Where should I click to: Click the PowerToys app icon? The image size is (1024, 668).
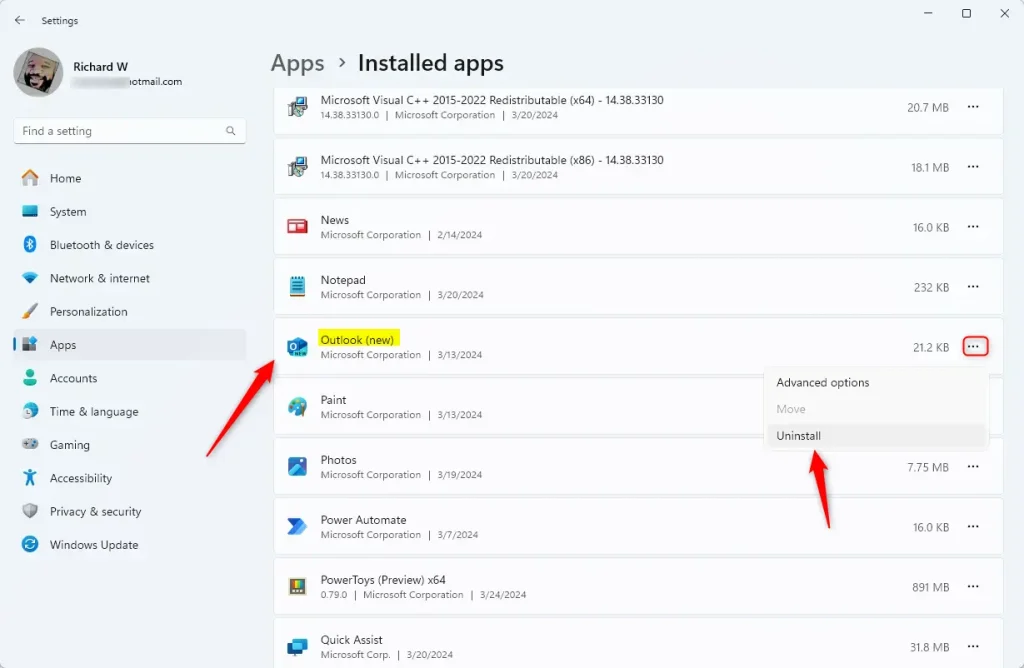[297, 586]
